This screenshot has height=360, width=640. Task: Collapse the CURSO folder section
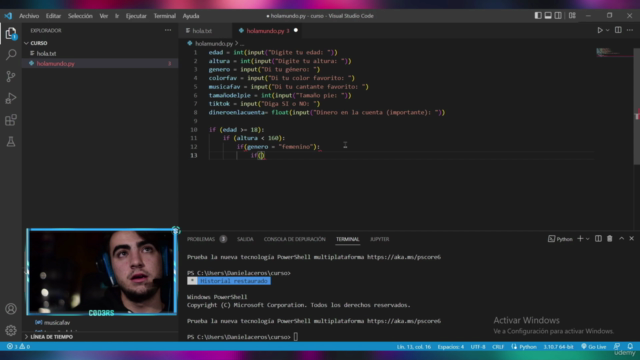coord(39,43)
